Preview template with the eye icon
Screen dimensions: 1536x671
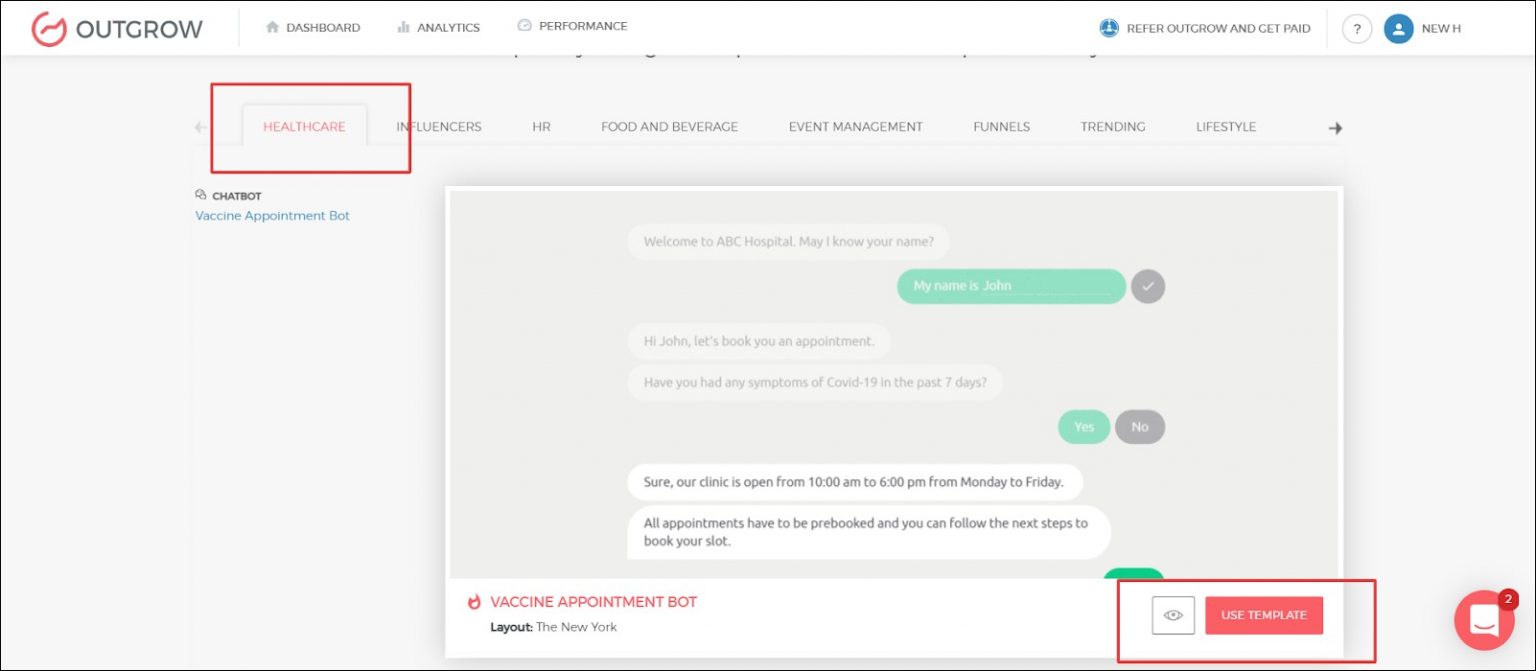[x=1173, y=615]
